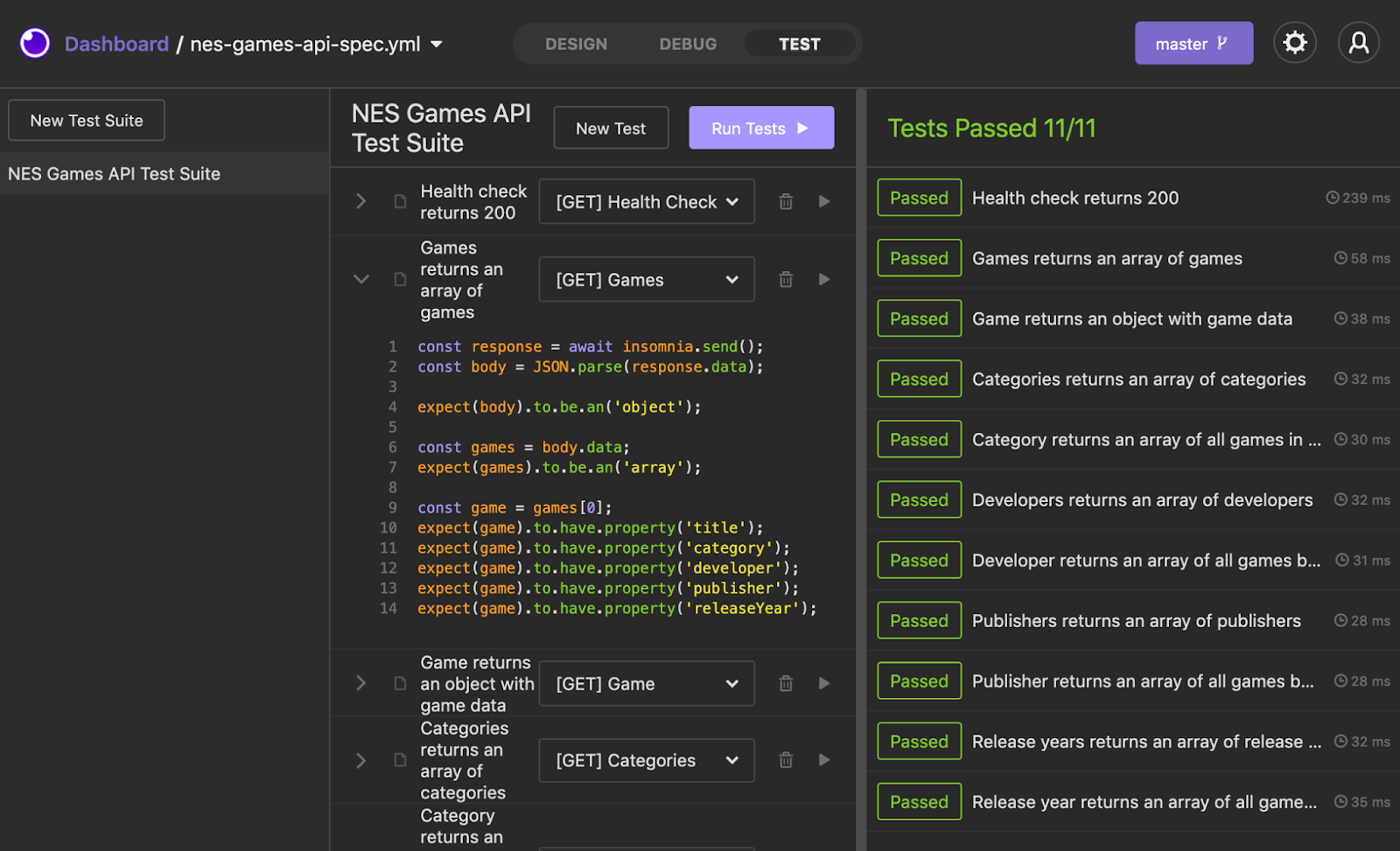The image size is (1400, 851).
Task: Run the Health check returns 200 test
Action: [x=824, y=201]
